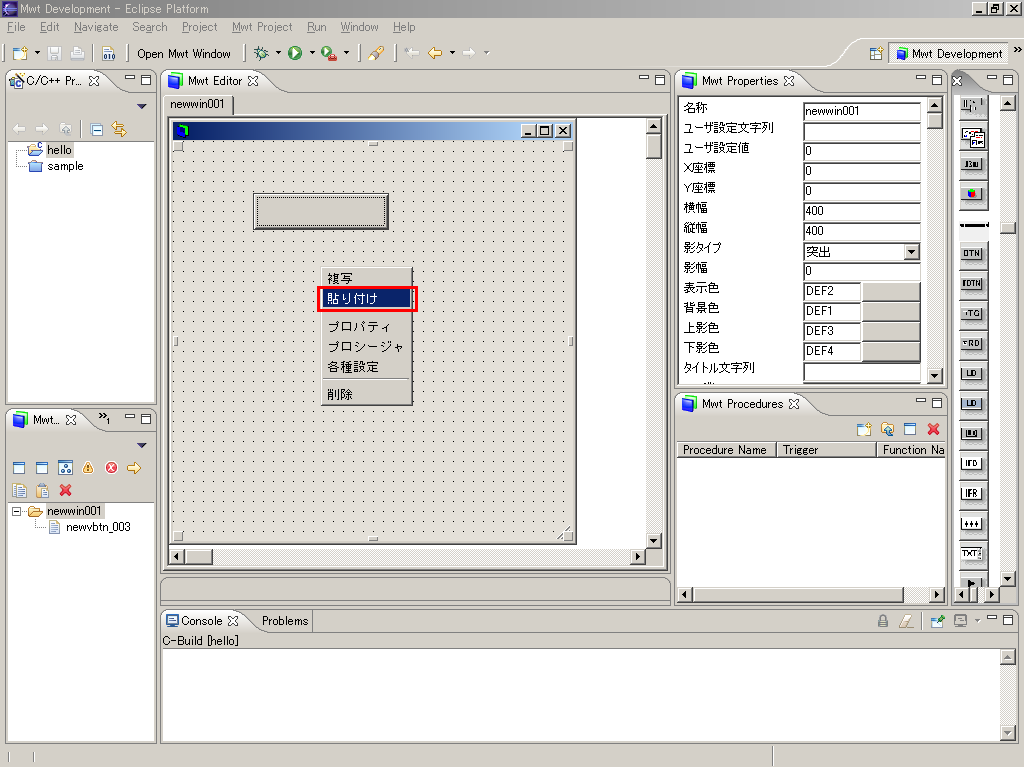Screen dimensions: 1024x768
Task: Select the DTN widget in the palette
Action: [x=972, y=253]
